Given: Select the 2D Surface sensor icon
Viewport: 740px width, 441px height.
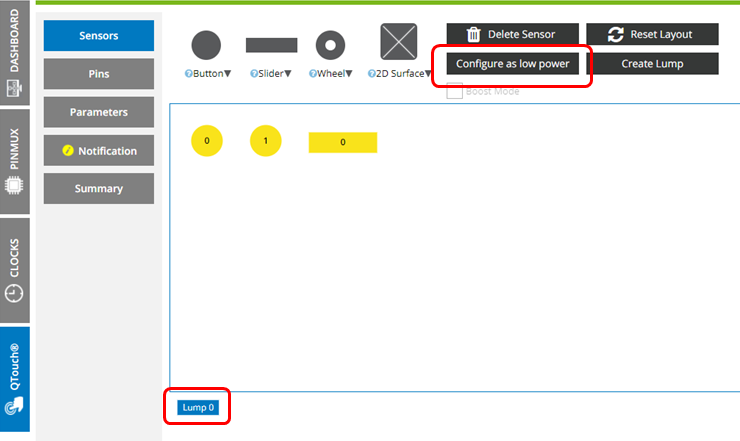Looking at the screenshot, I should pos(398,42).
